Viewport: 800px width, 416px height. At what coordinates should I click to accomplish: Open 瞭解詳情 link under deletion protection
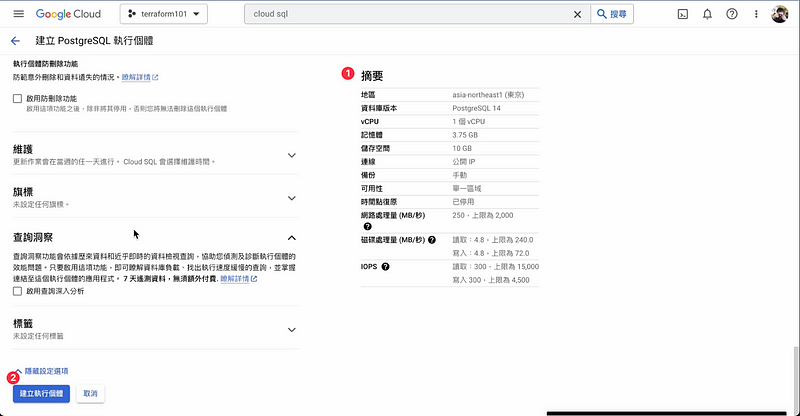pos(140,78)
